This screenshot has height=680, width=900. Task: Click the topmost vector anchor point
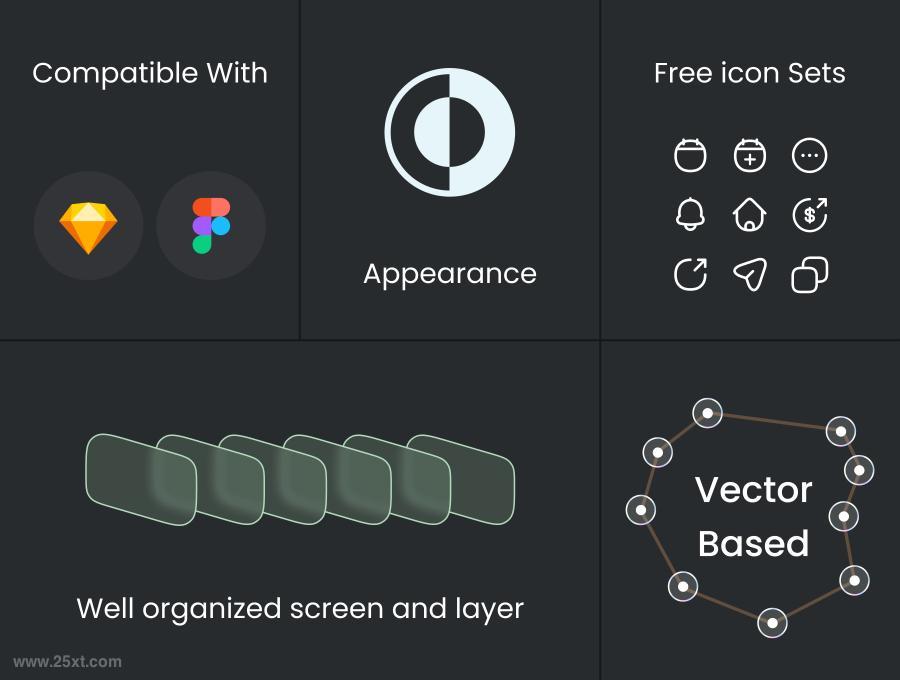(x=707, y=413)
